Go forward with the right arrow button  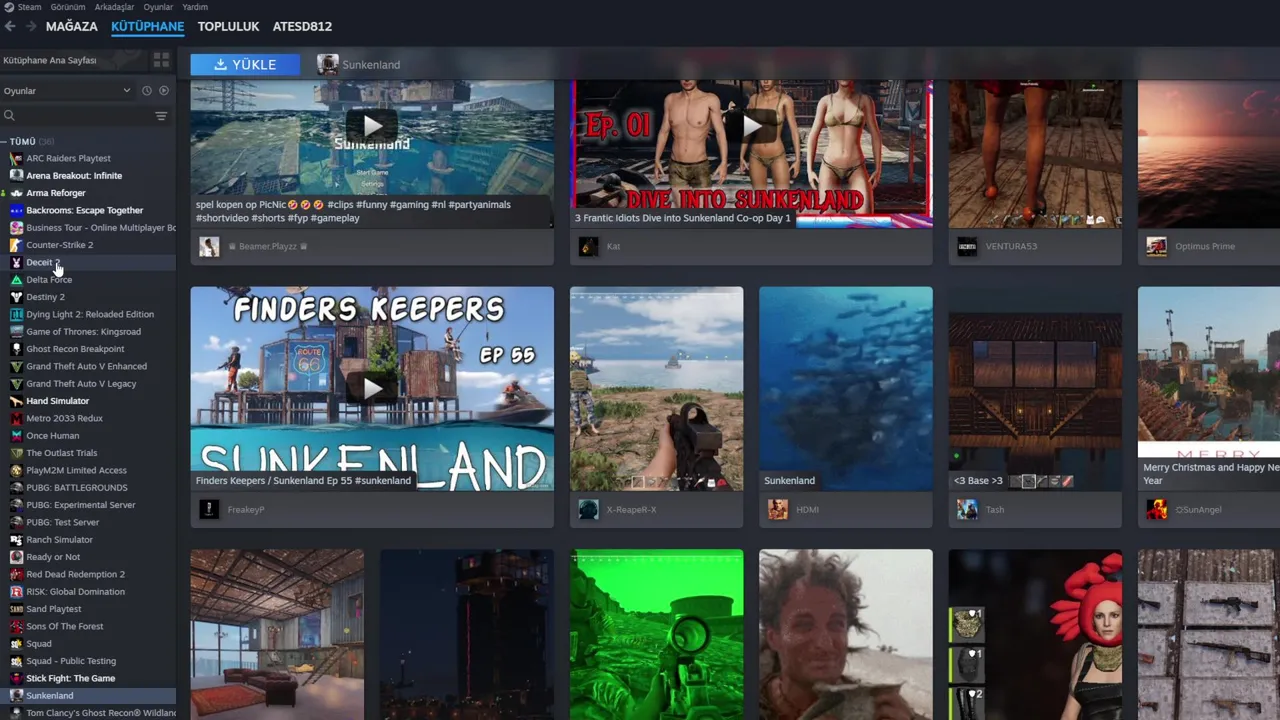(x=31, y=26)
